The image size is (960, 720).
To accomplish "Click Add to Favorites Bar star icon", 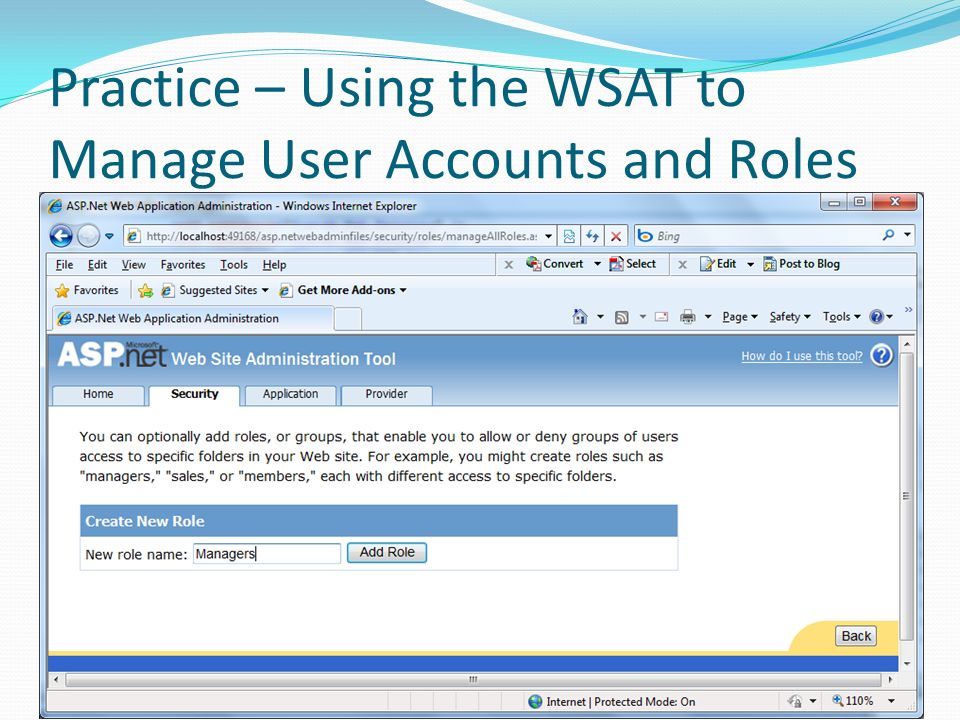I will point(145,290).
